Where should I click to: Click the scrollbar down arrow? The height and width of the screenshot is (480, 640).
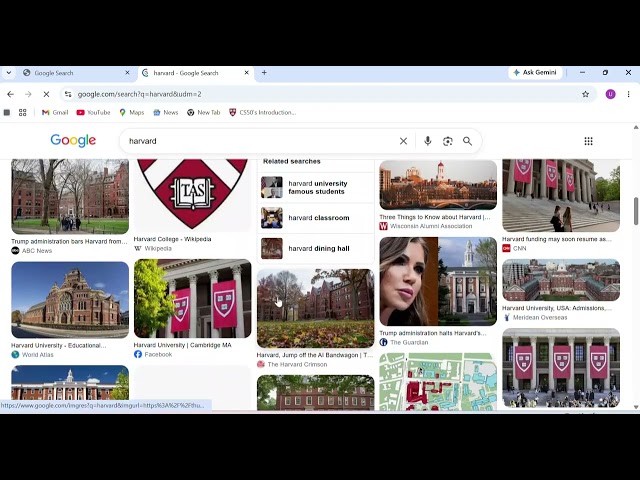point(636,407)
